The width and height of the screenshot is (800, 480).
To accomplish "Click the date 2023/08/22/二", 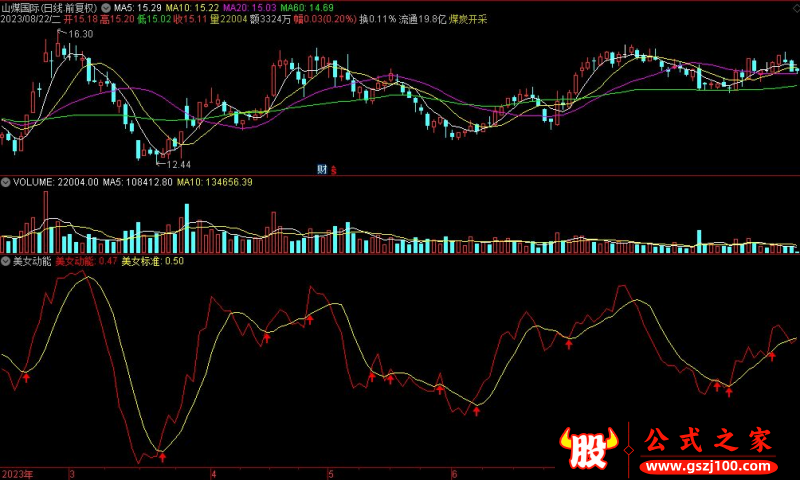I will [x=31, y=19].
